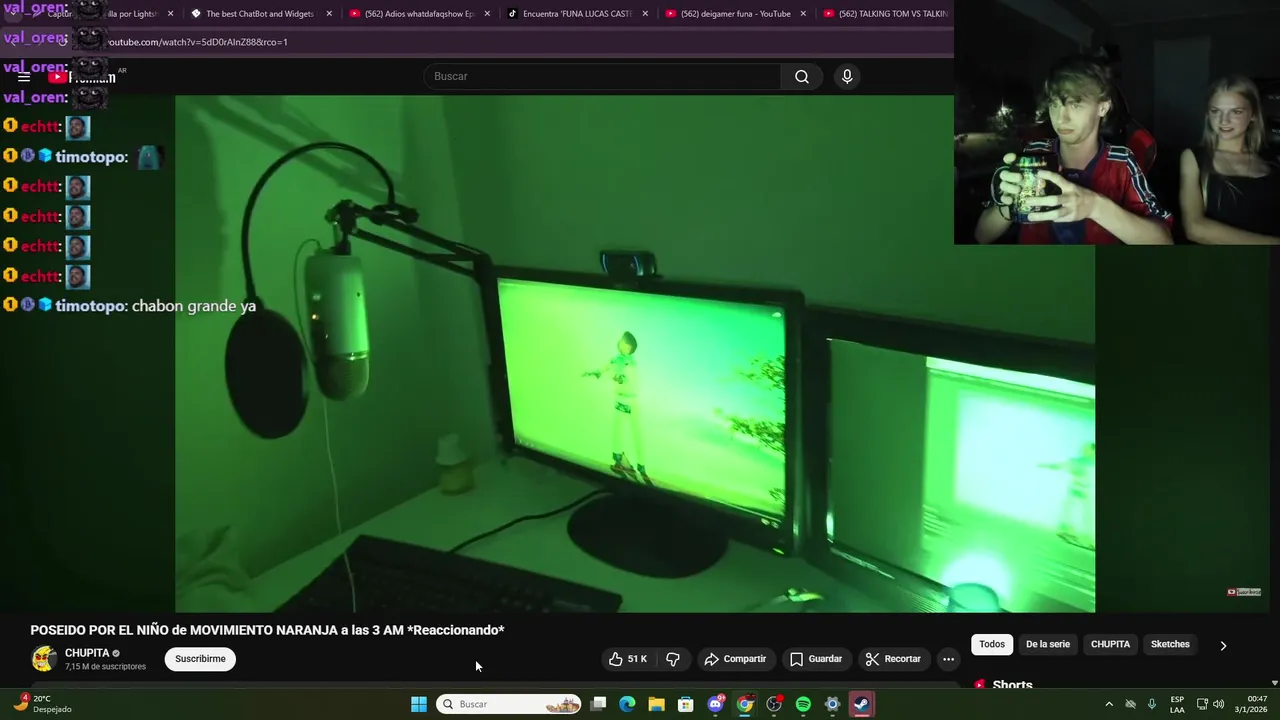Select the 'Todos' filter chip
Viewport: 1280px width, 720px height.
(x=992, y=644)
